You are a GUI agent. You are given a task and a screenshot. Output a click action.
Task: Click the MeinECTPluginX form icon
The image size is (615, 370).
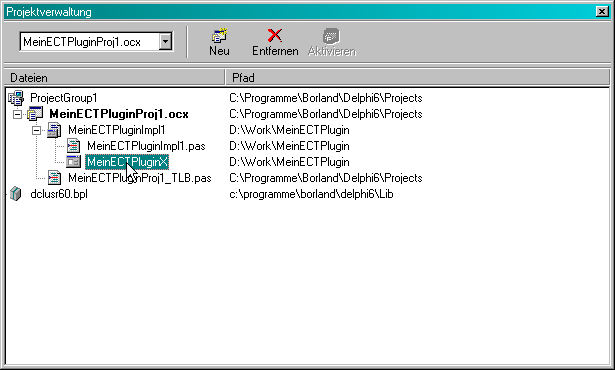73,162
